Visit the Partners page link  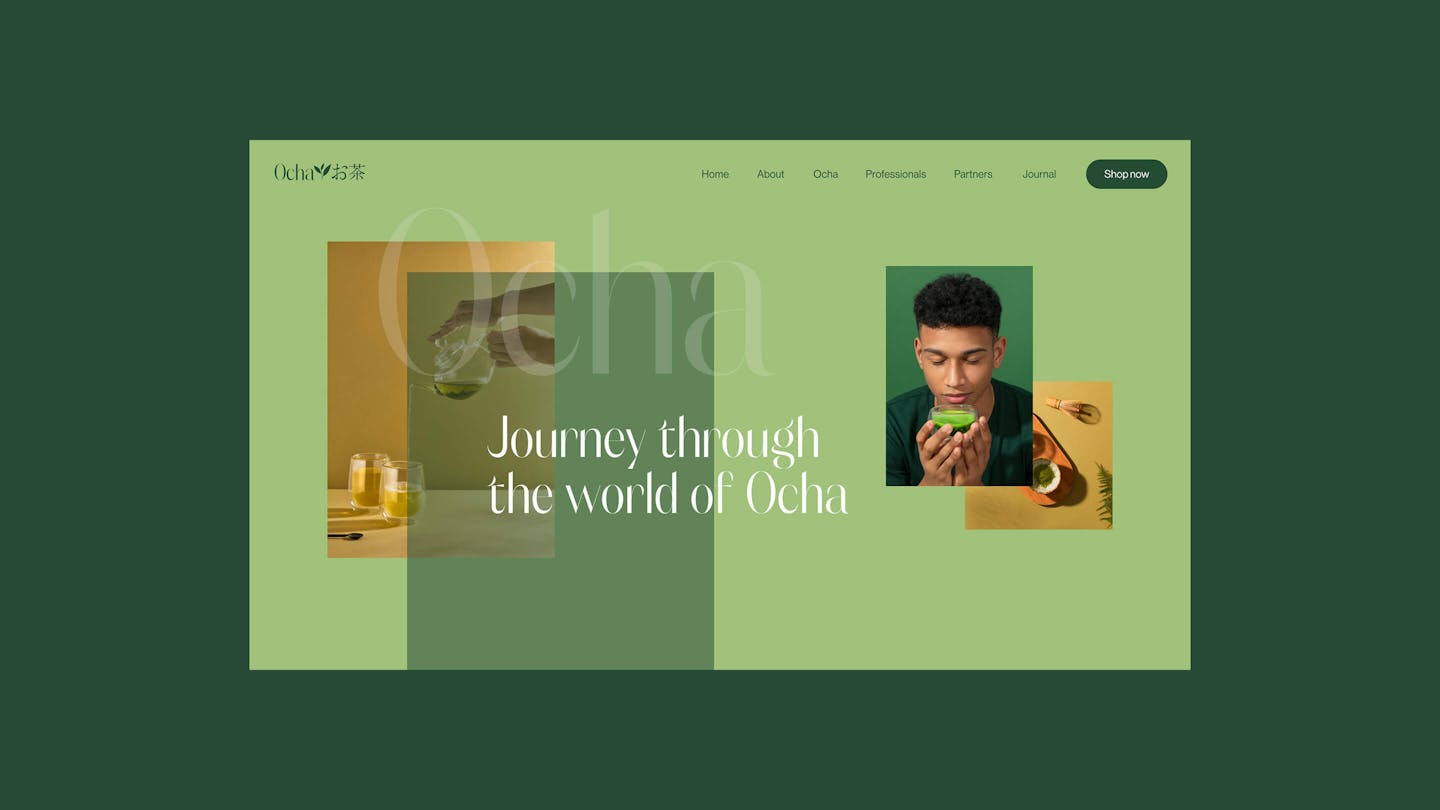[x=973, y=174]
